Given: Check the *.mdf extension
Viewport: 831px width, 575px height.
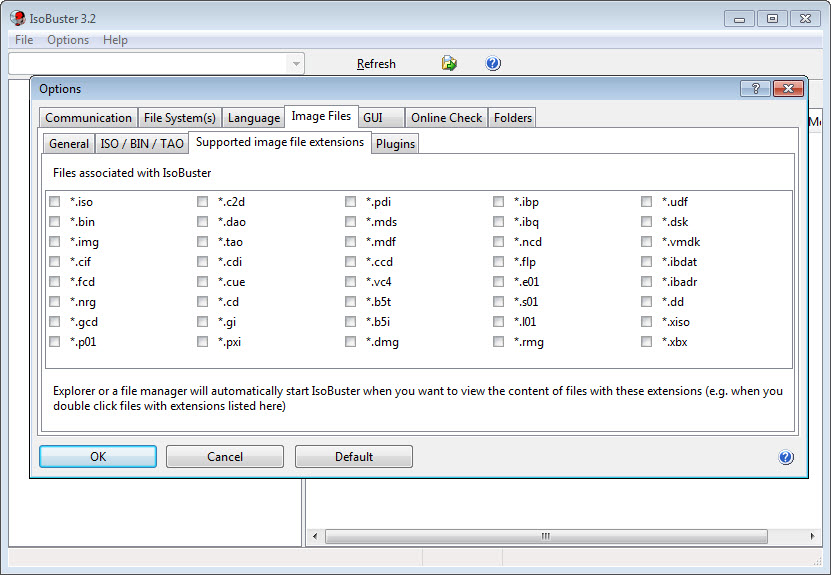Looking at the screenshot, I should click(x=350, y=242).
